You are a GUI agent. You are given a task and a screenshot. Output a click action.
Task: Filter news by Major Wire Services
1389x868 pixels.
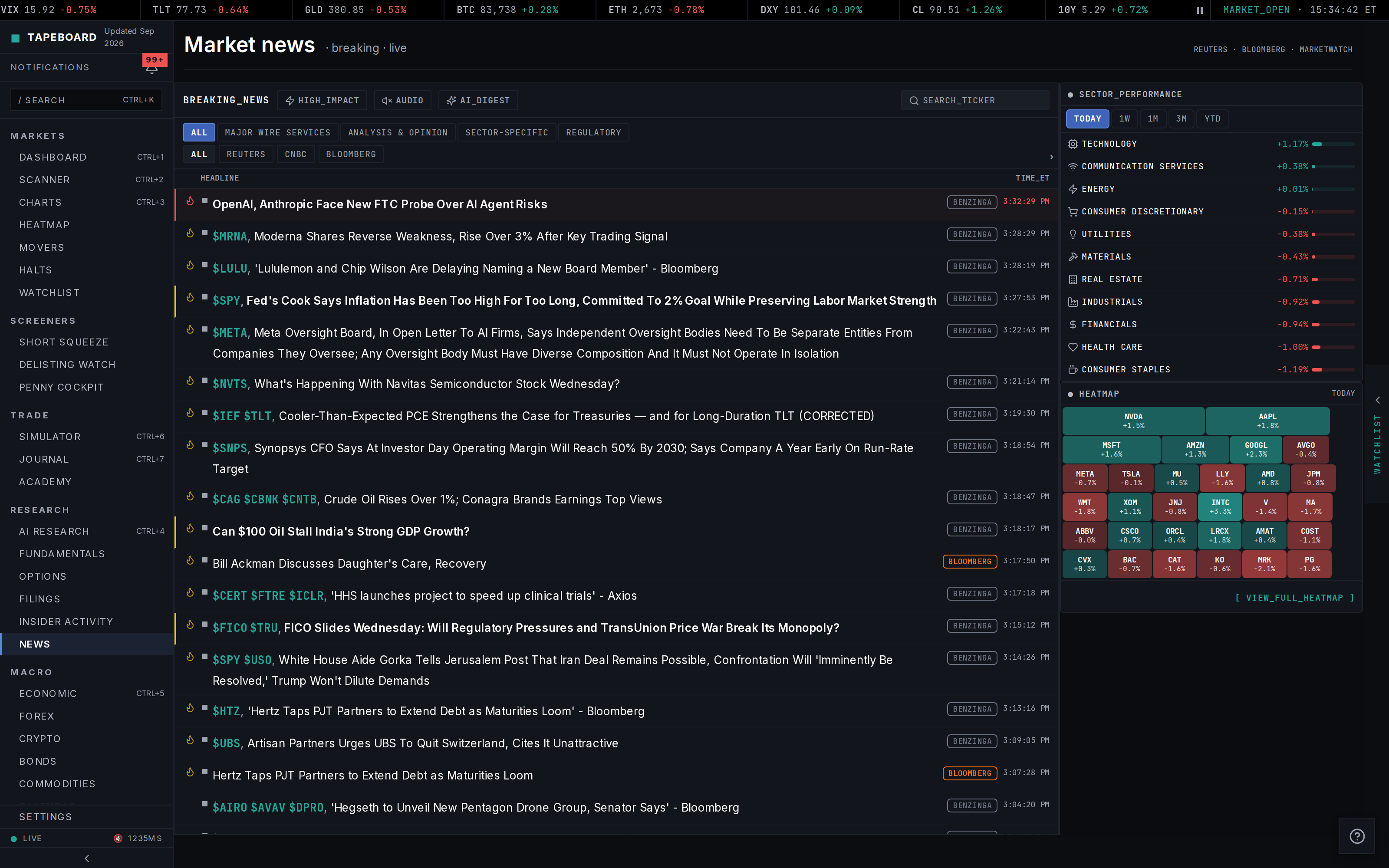278,133
